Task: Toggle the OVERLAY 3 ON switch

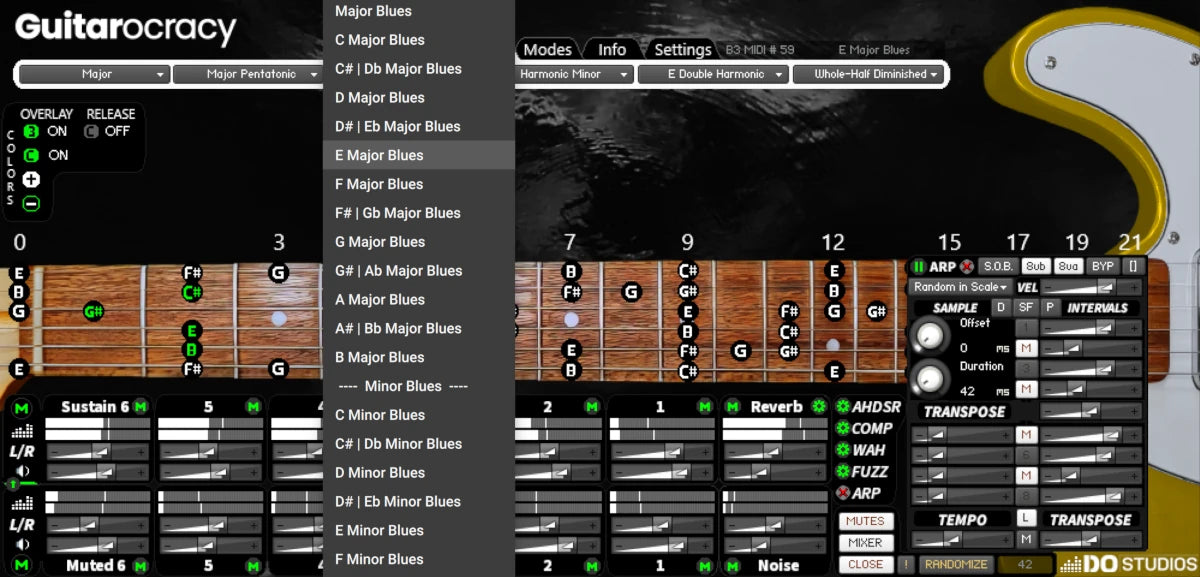Action: 31,131
